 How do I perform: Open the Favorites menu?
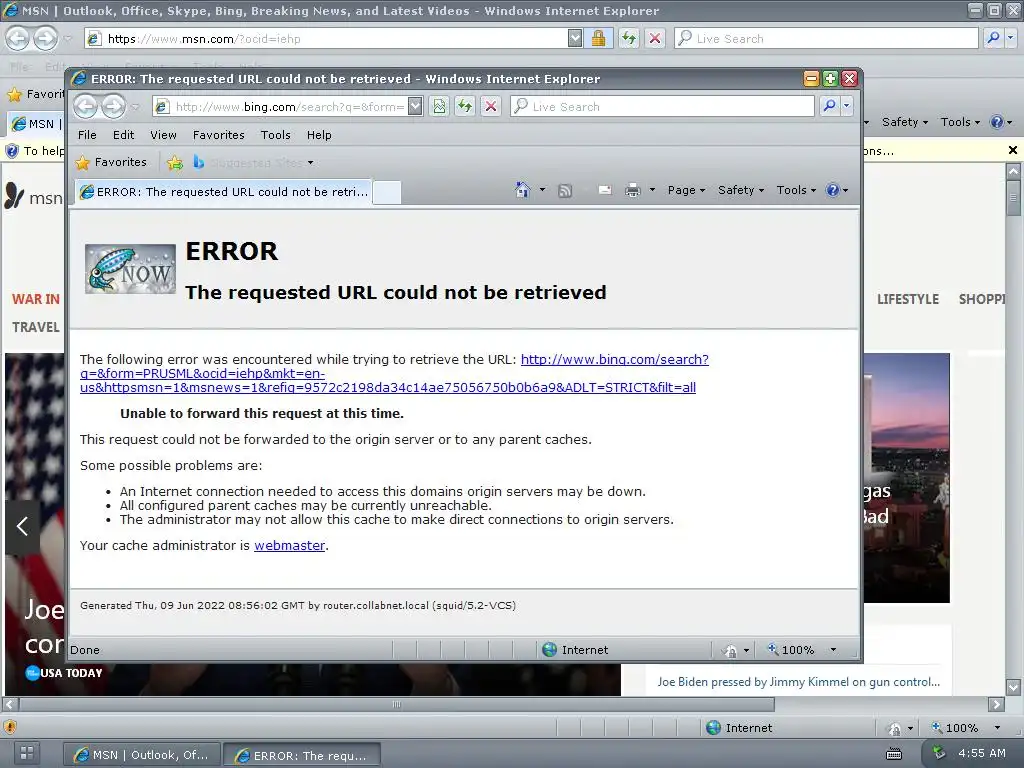coord(219,135)
